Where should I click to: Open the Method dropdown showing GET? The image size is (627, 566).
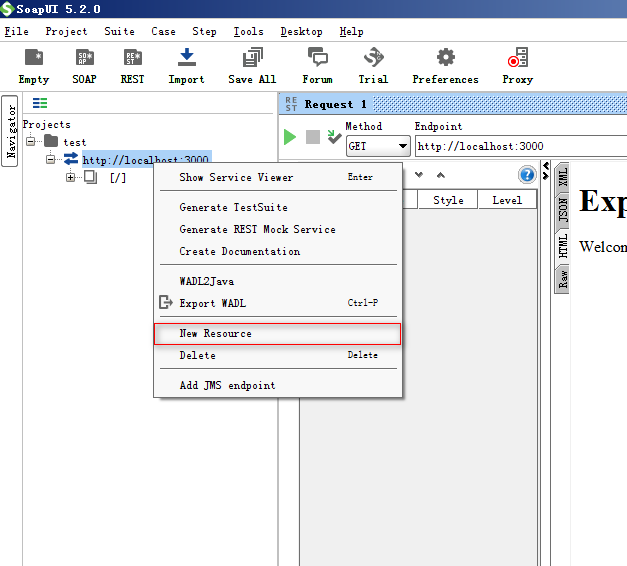378,146
